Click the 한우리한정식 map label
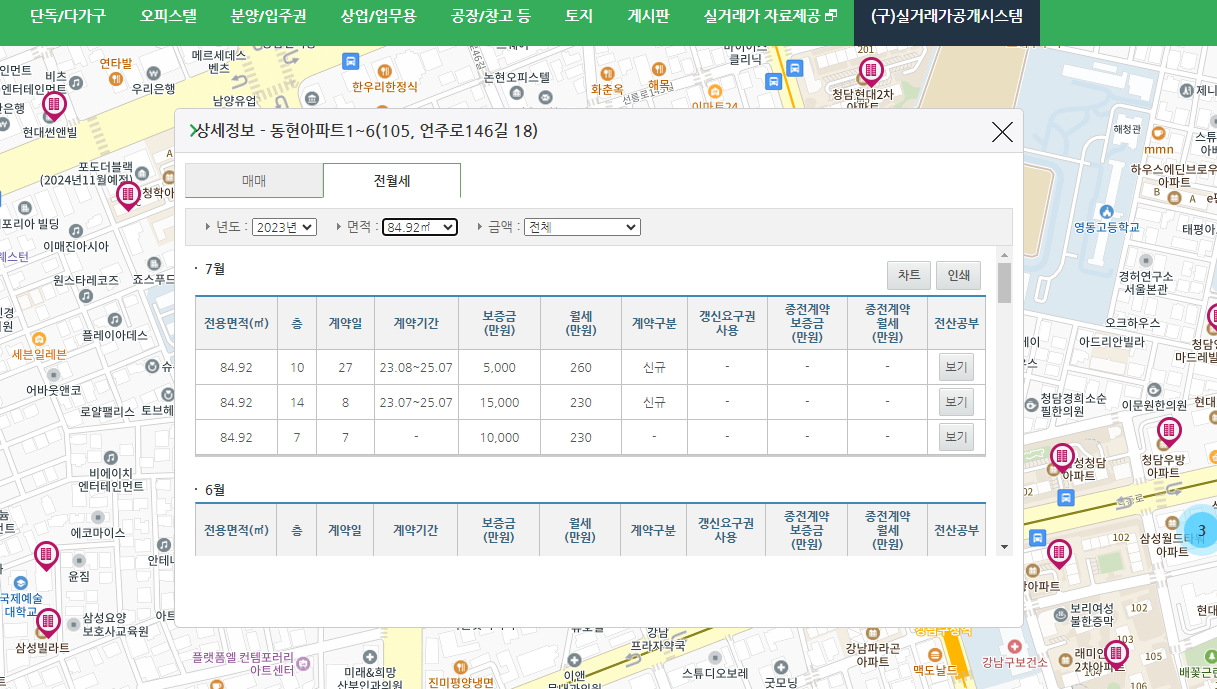The image size is (1217, 689). [x=385, y=87]
